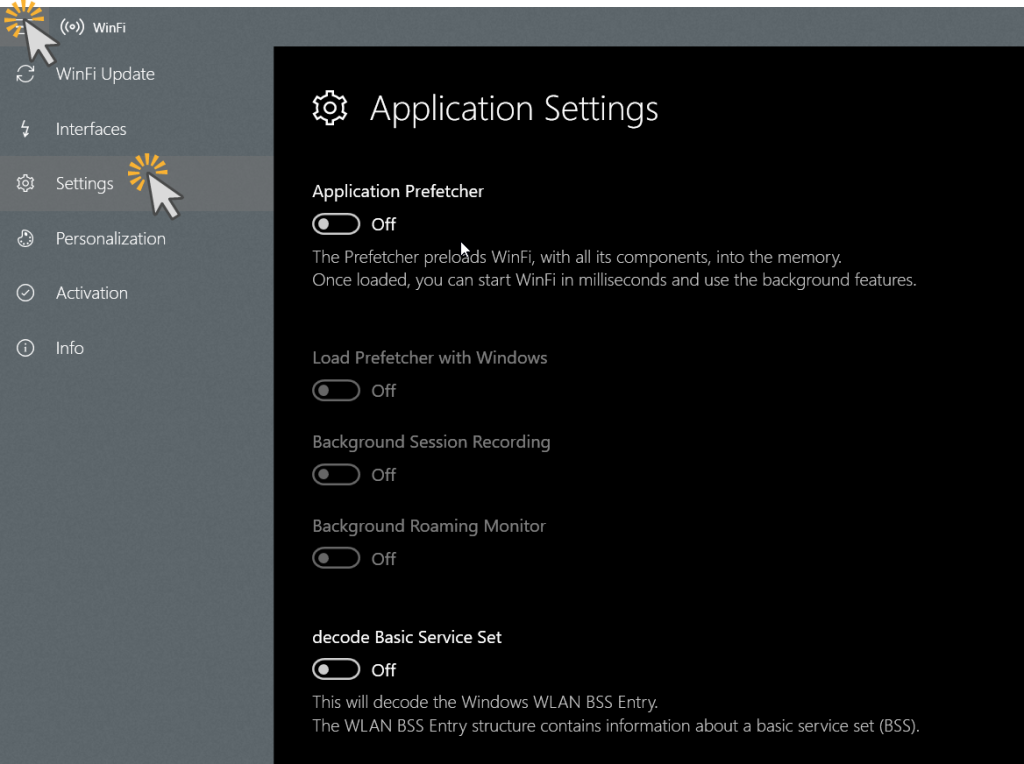Click the Interfaces lightning bolt icon
The image size is (1024, 764).
pyautogui.click(x=26, y=129)
